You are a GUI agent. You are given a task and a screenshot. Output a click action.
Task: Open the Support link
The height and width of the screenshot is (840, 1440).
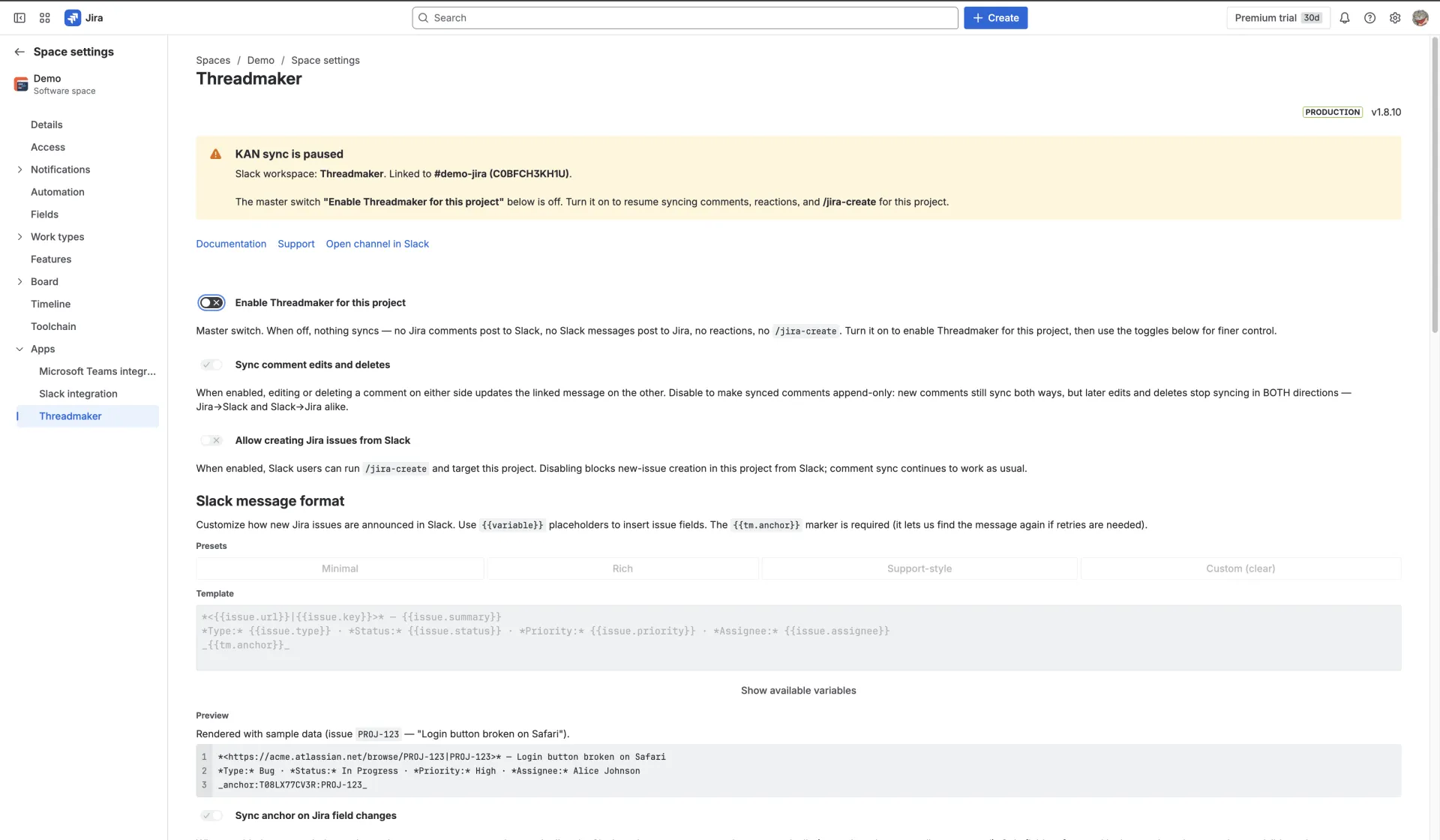(x=296, y=244)
